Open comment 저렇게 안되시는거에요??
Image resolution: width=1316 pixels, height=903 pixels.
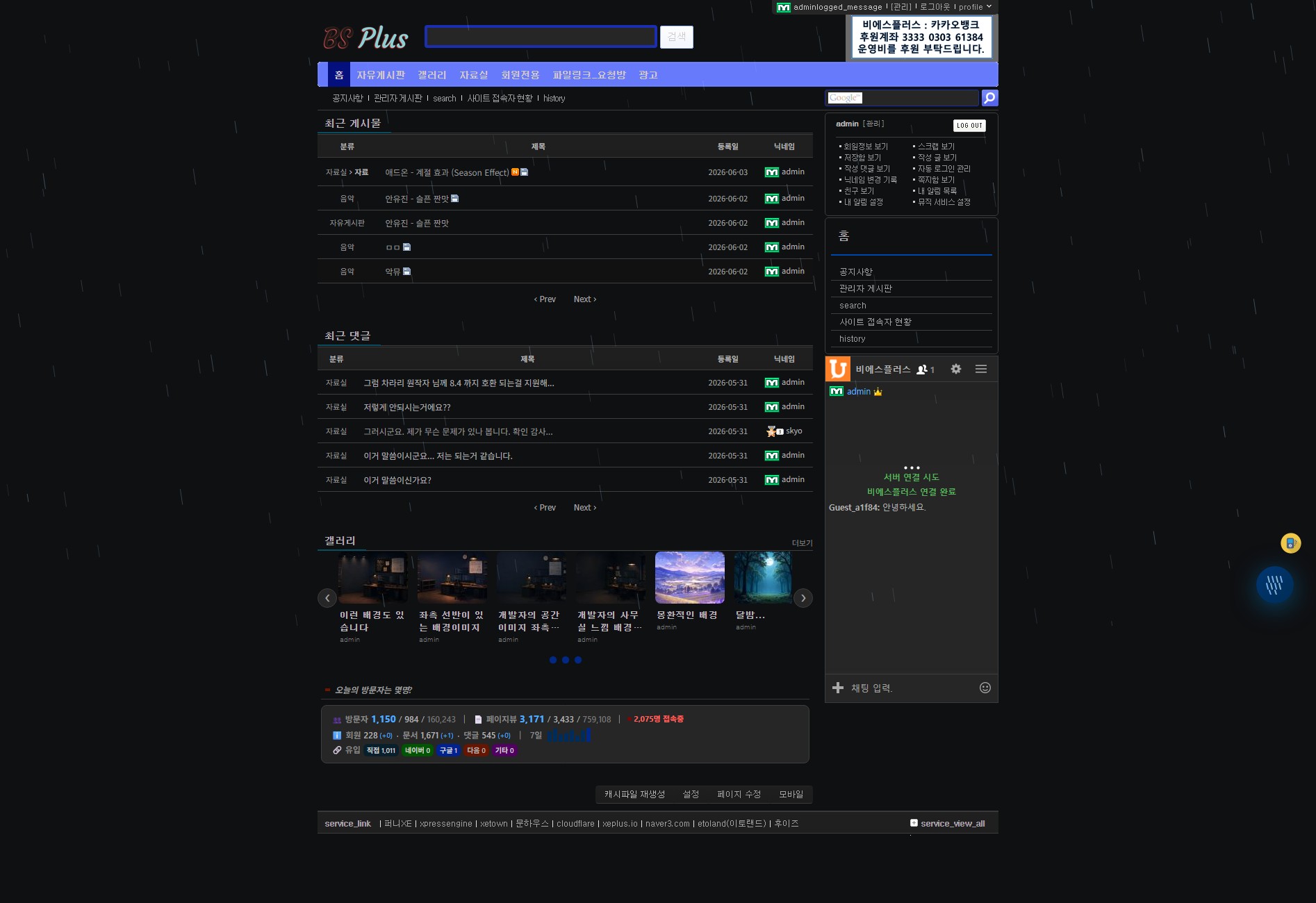407,407
